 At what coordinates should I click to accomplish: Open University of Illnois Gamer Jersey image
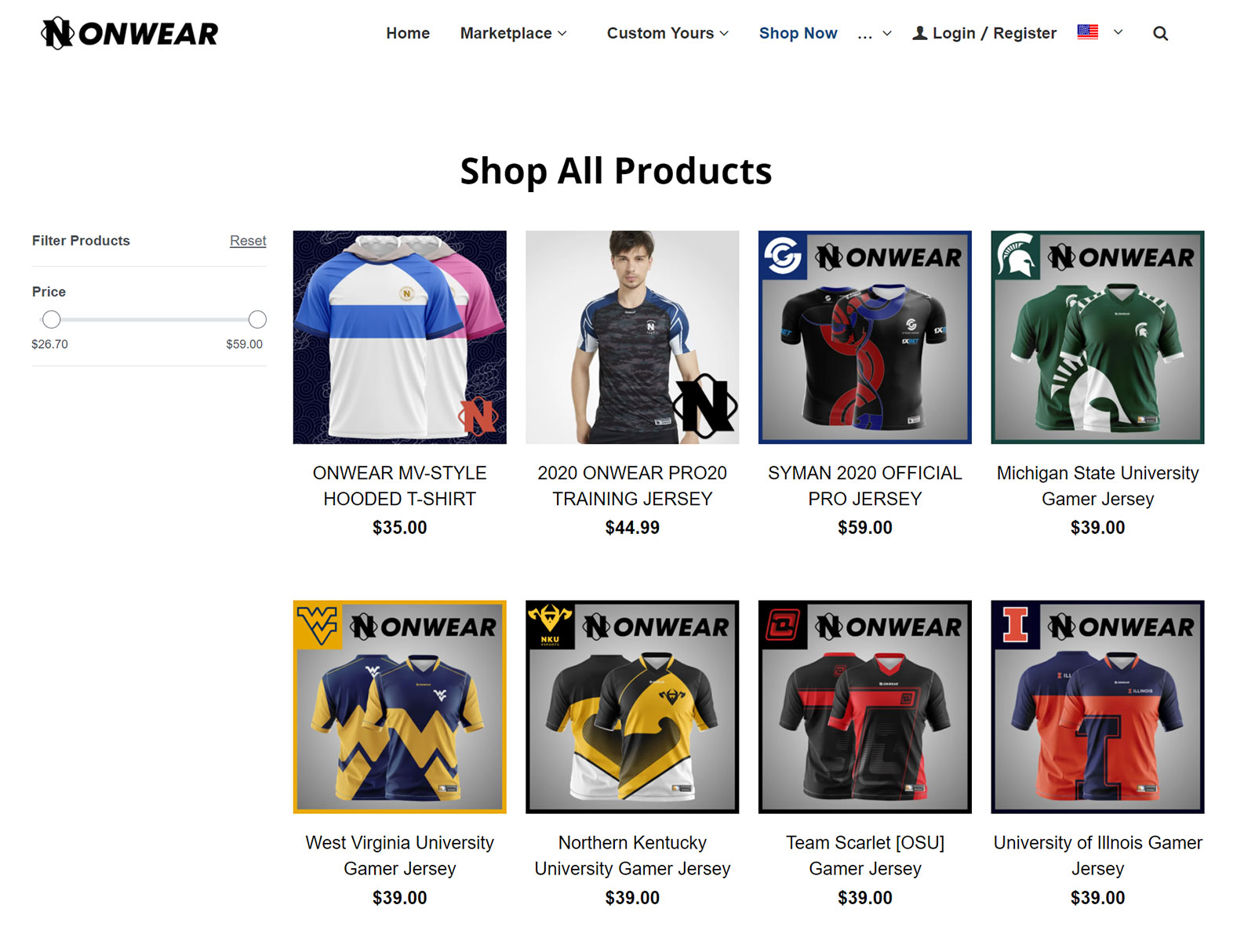(x=1097, y=707)
